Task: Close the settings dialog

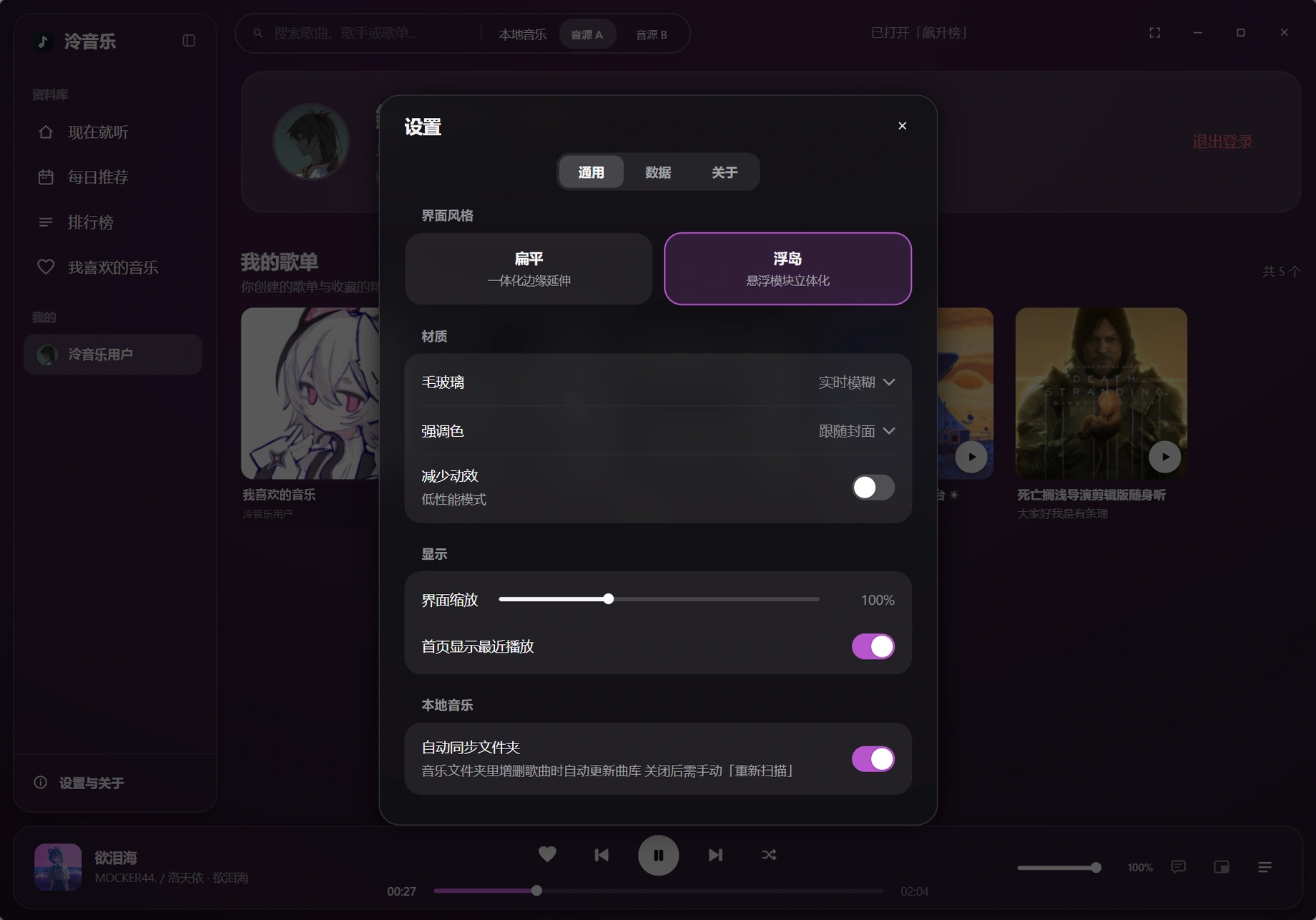Action: pos(902,126)
